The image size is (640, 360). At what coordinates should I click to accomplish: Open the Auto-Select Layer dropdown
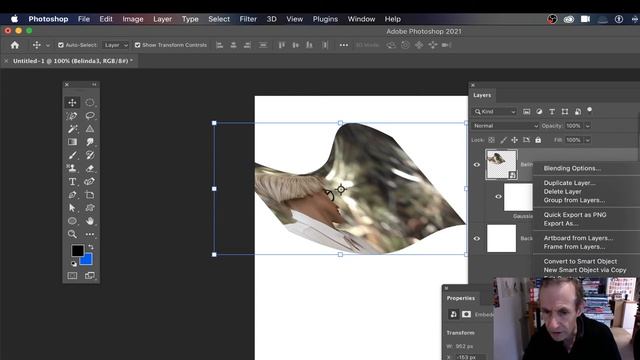click(x=116, y=45)
